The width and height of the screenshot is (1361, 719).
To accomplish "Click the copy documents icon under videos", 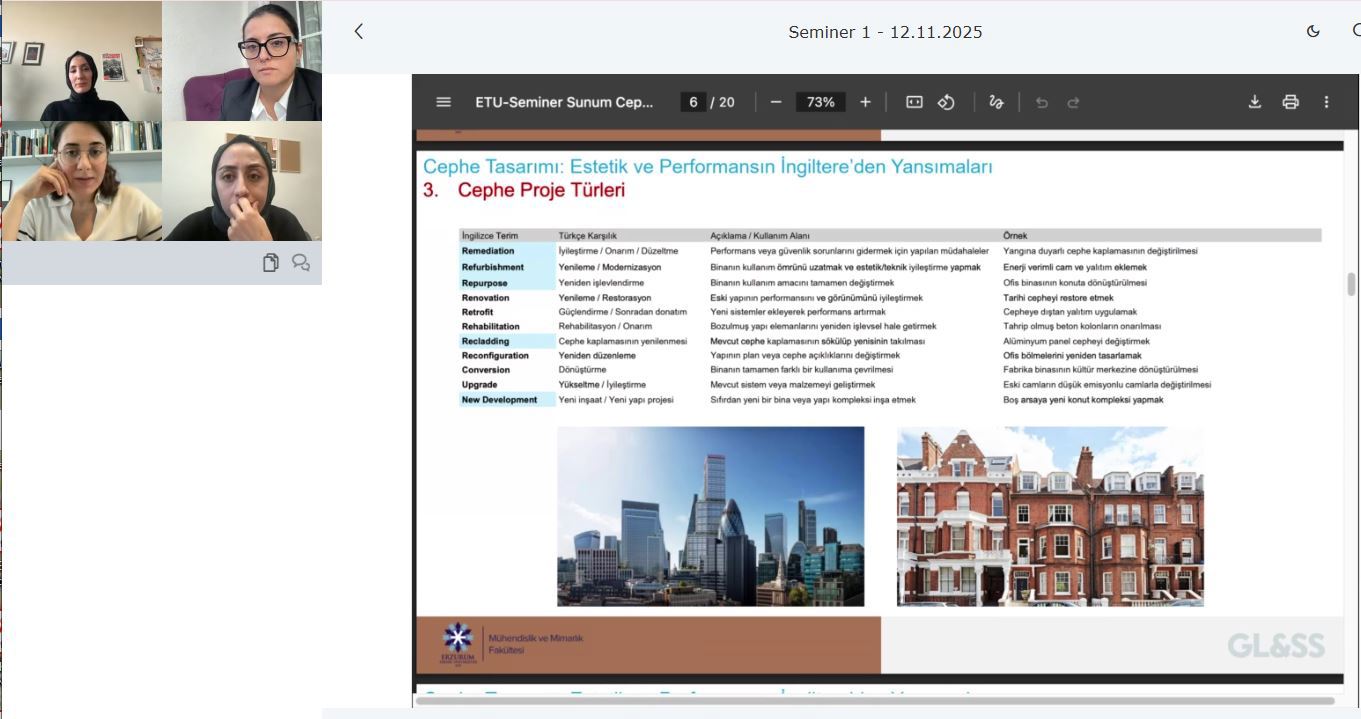I will pyautogui.click(x=270, y=263).
